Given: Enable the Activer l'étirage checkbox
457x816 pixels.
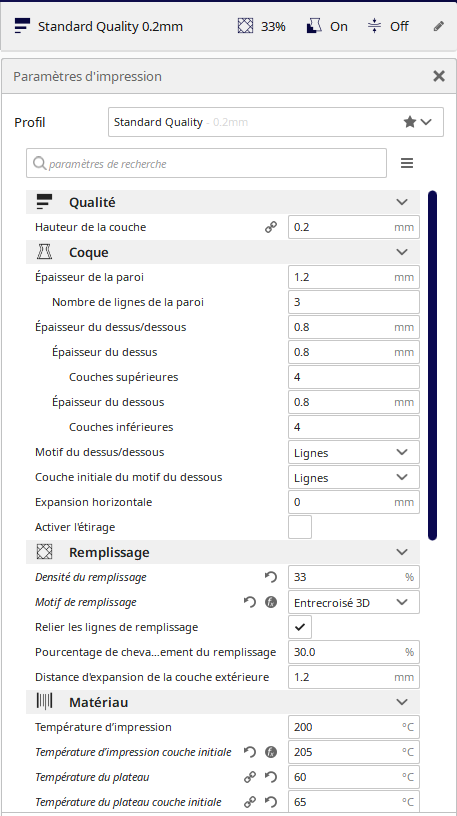Looking at the screenshot, I should [300, 527].
